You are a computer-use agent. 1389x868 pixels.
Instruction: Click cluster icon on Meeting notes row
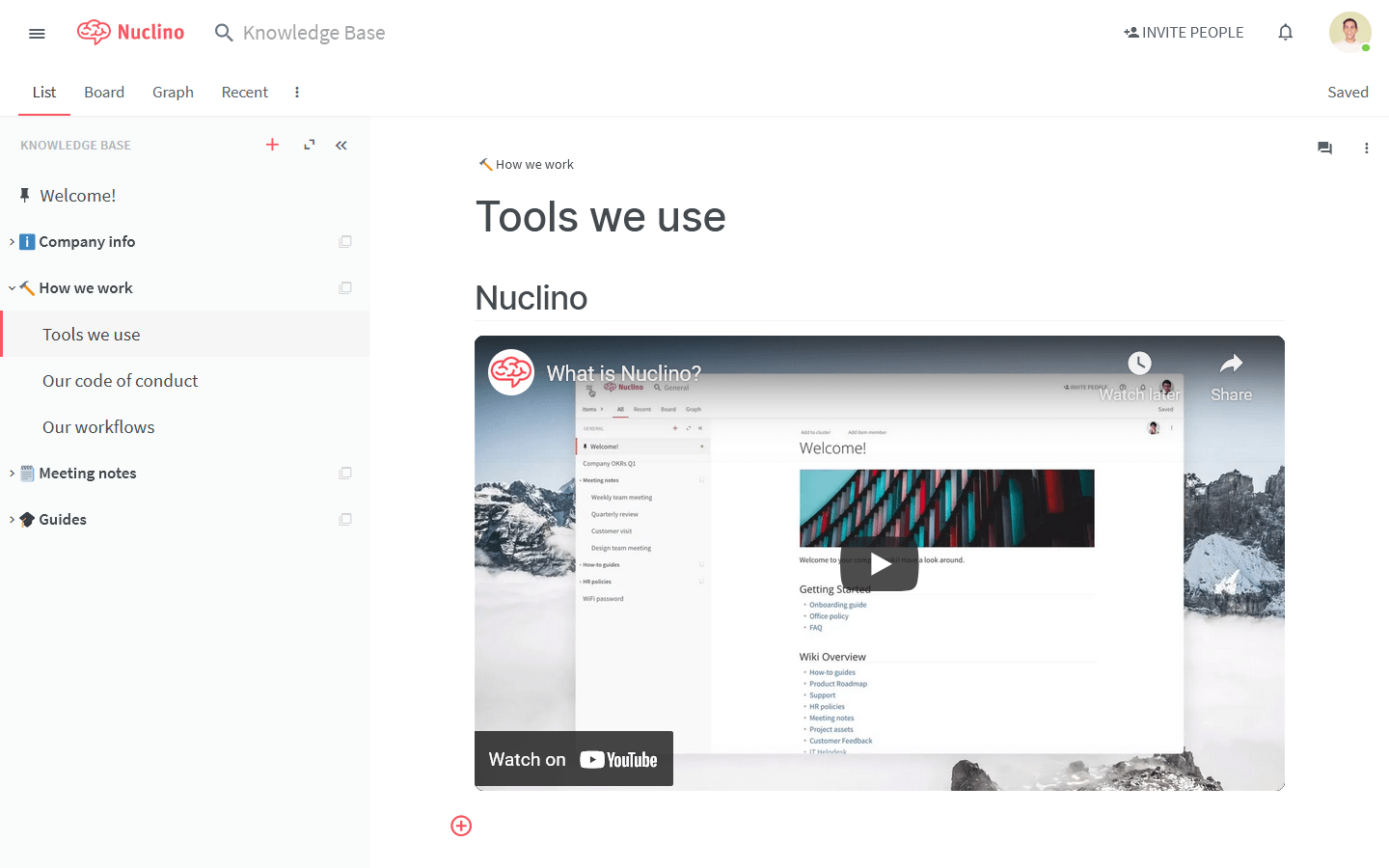point(345,474)
